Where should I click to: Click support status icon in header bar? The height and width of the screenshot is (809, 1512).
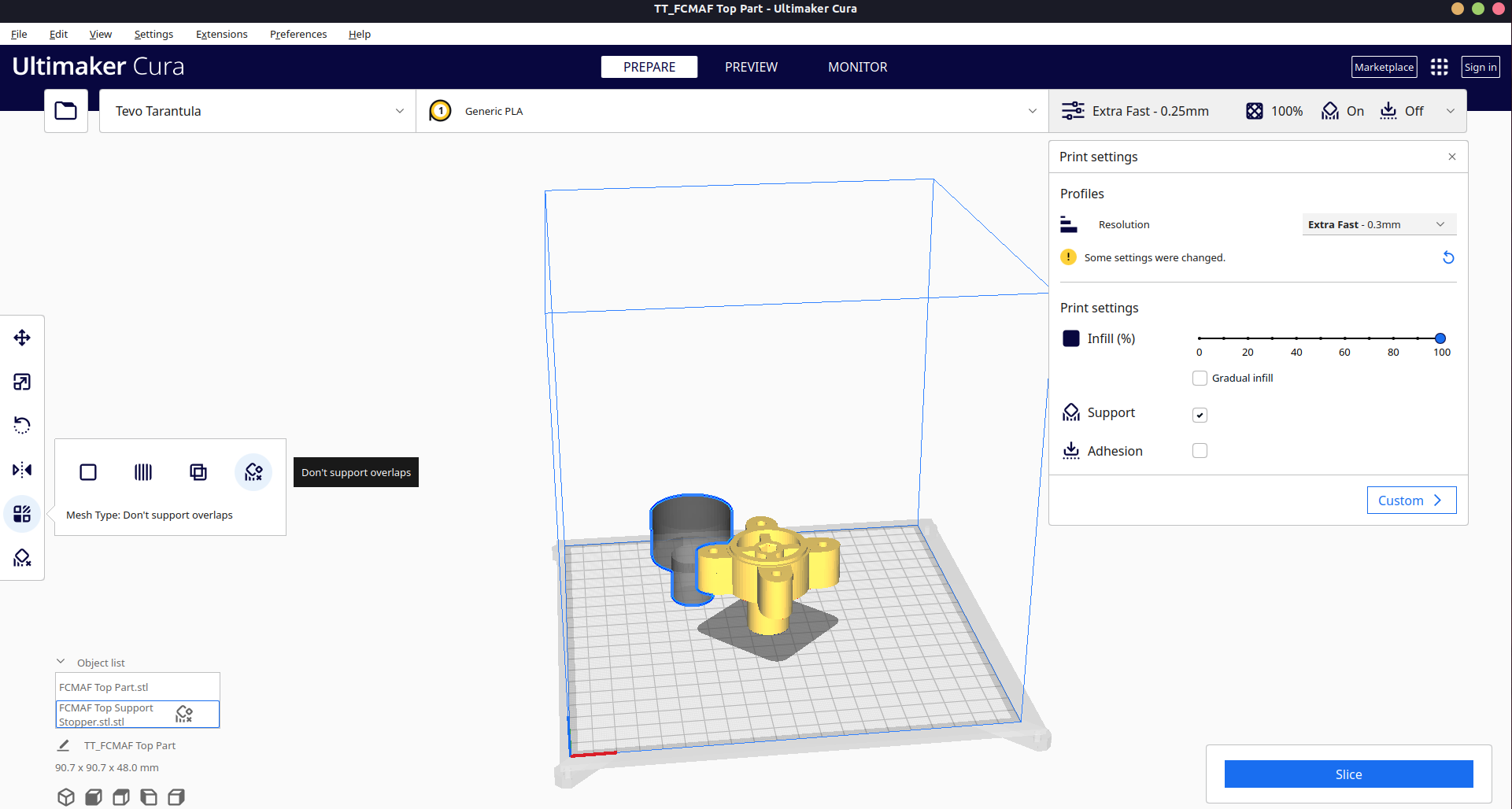[x=1330, y=111]
